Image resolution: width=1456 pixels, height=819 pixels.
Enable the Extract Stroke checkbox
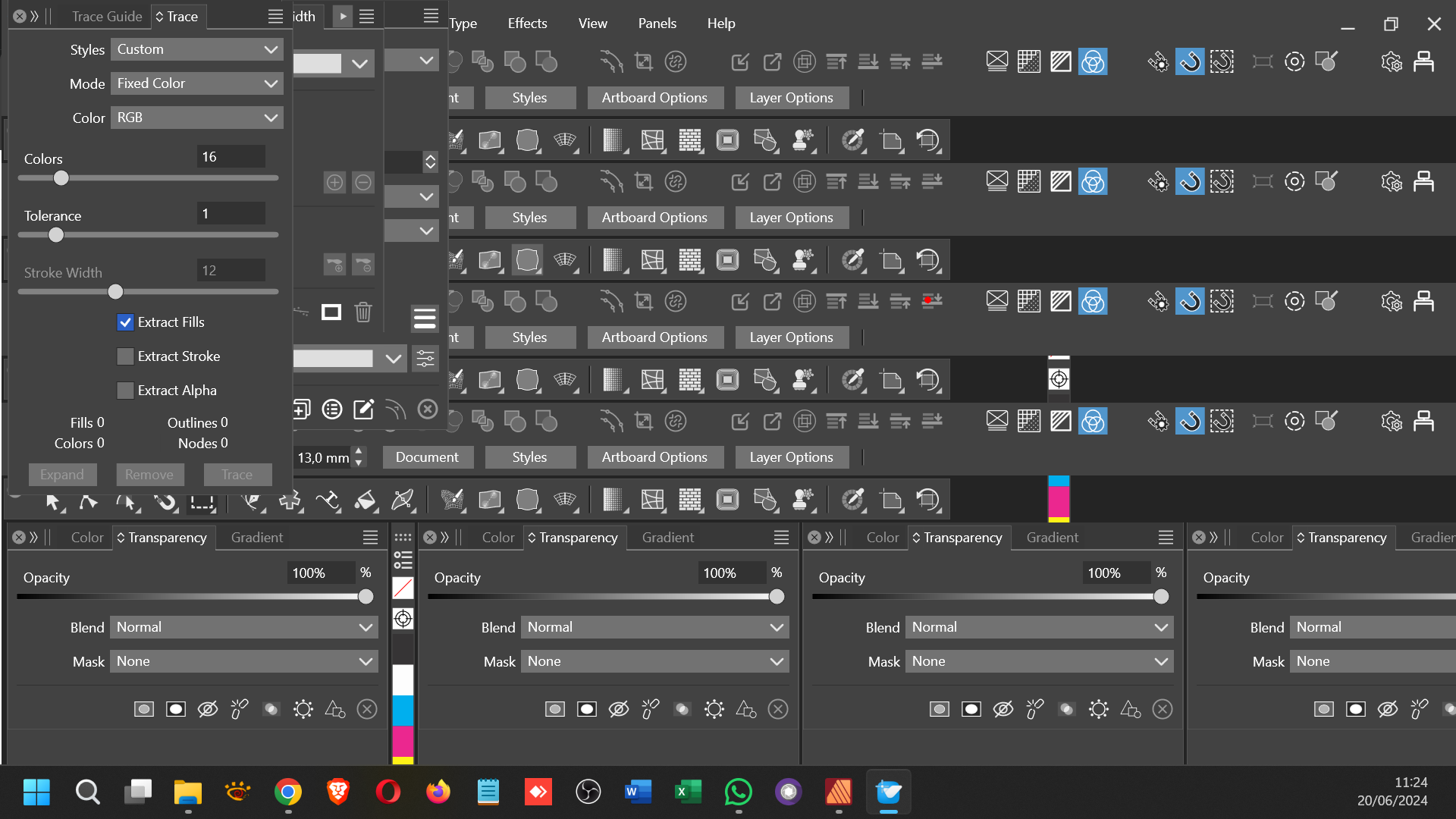[126, 356]
